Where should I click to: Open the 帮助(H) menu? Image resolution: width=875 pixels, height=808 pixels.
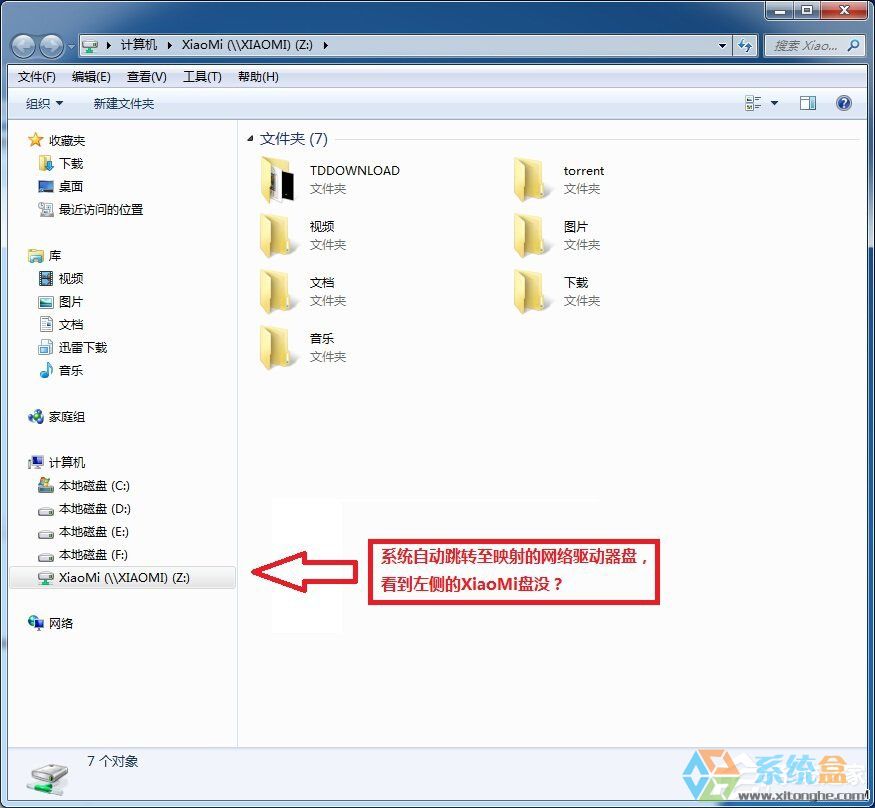coord(258,76)
